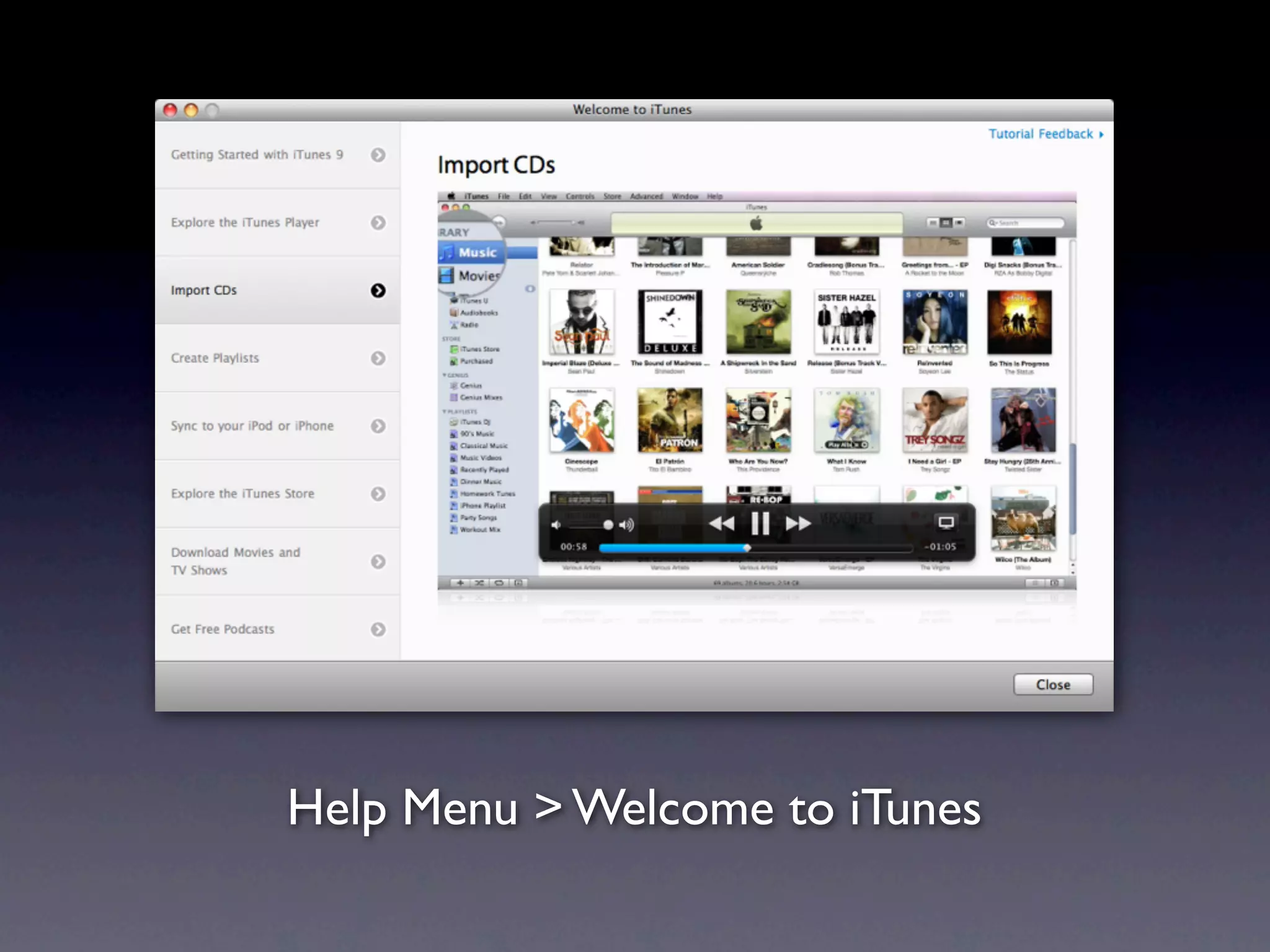Select the Wilco (The Album) cover
This screenshot has height=952, width=1270.
[x=1023, y=519]
